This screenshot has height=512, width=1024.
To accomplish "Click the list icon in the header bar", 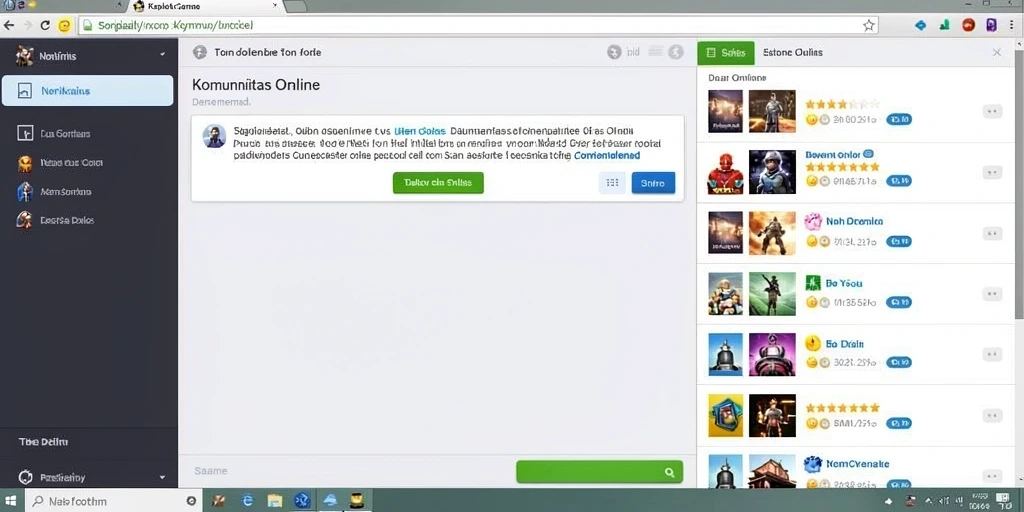I will pos(656,52).
